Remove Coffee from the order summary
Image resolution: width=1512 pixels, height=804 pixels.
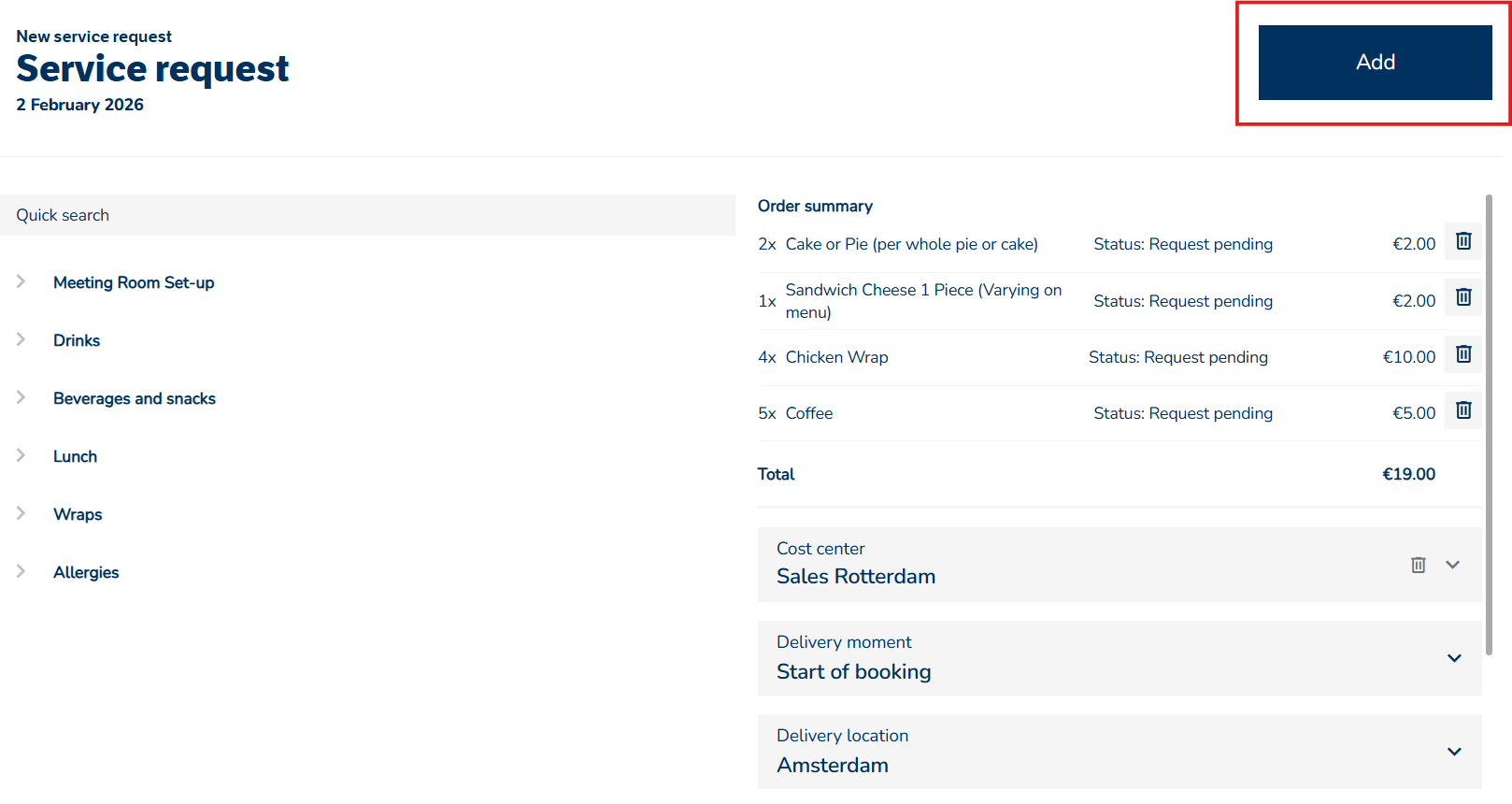[1463, 410]
